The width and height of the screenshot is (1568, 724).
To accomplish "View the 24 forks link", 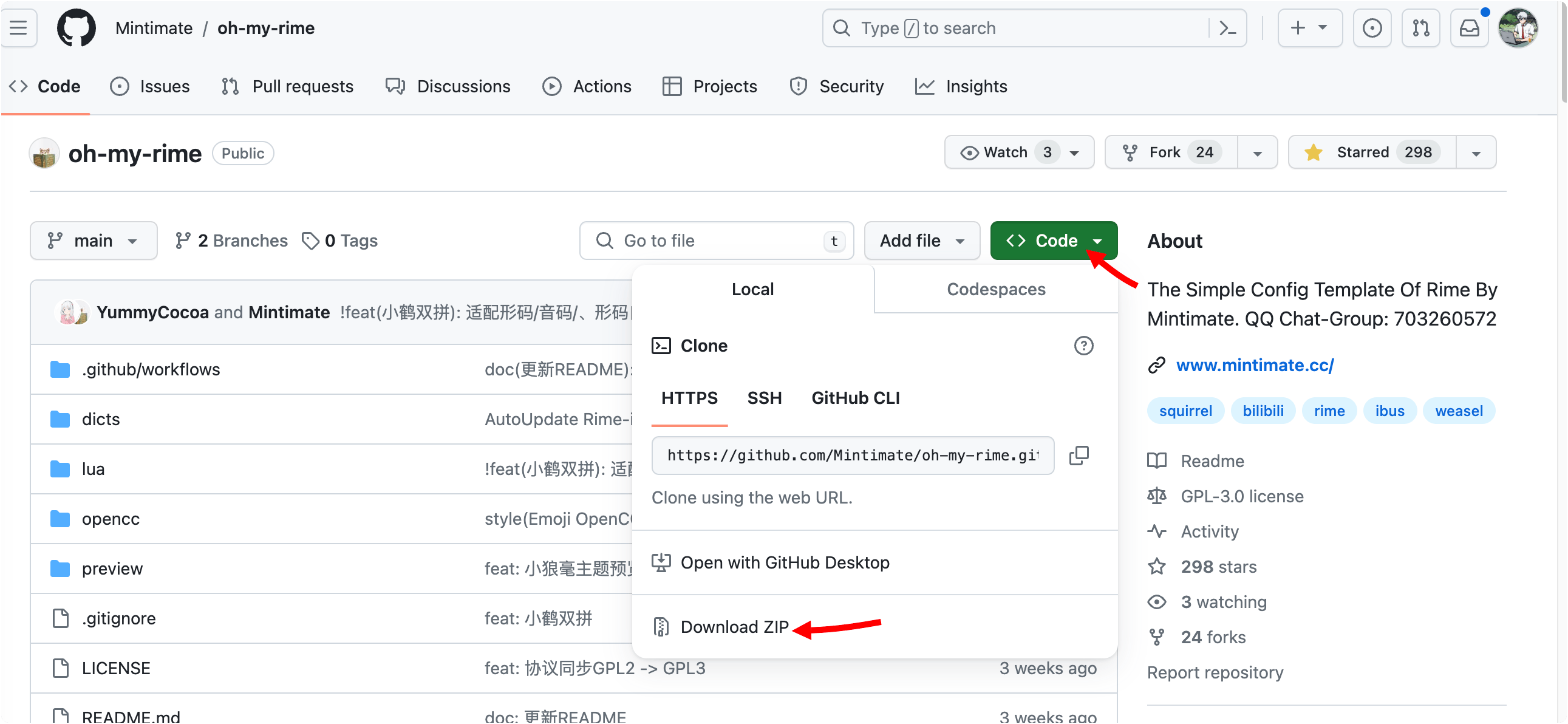I will pos(1198,638).
